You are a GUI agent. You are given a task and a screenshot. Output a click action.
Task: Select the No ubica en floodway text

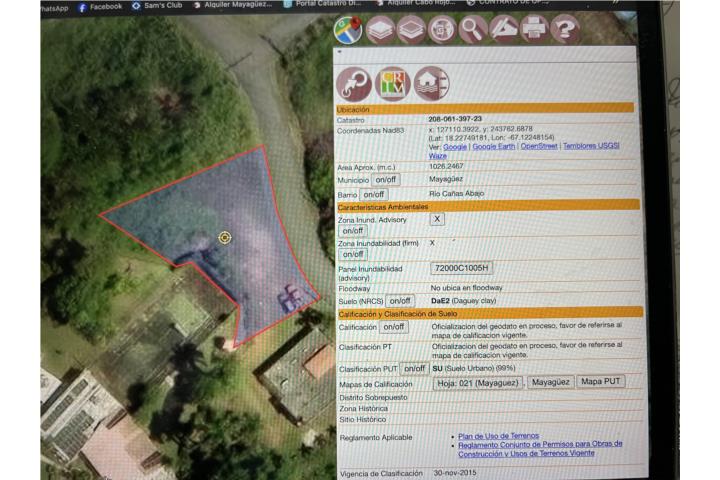[x=467, y=288]
